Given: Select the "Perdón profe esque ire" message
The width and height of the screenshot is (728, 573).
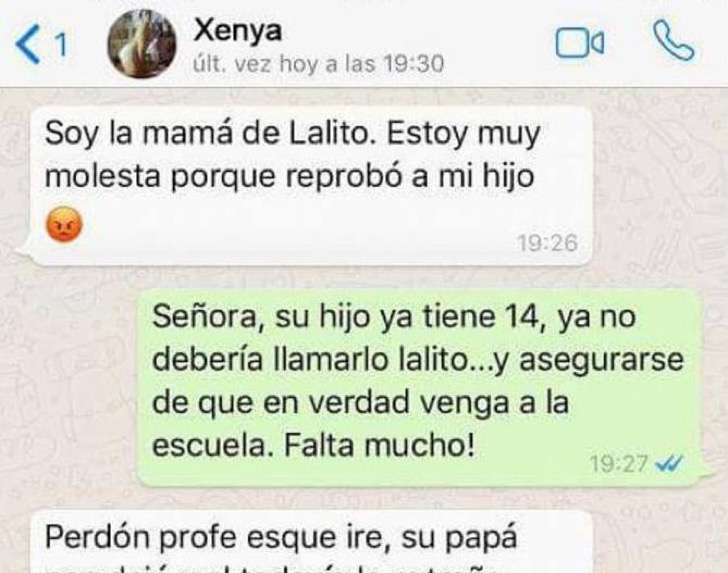Looking at the screenshot, I should coord(281,537).
